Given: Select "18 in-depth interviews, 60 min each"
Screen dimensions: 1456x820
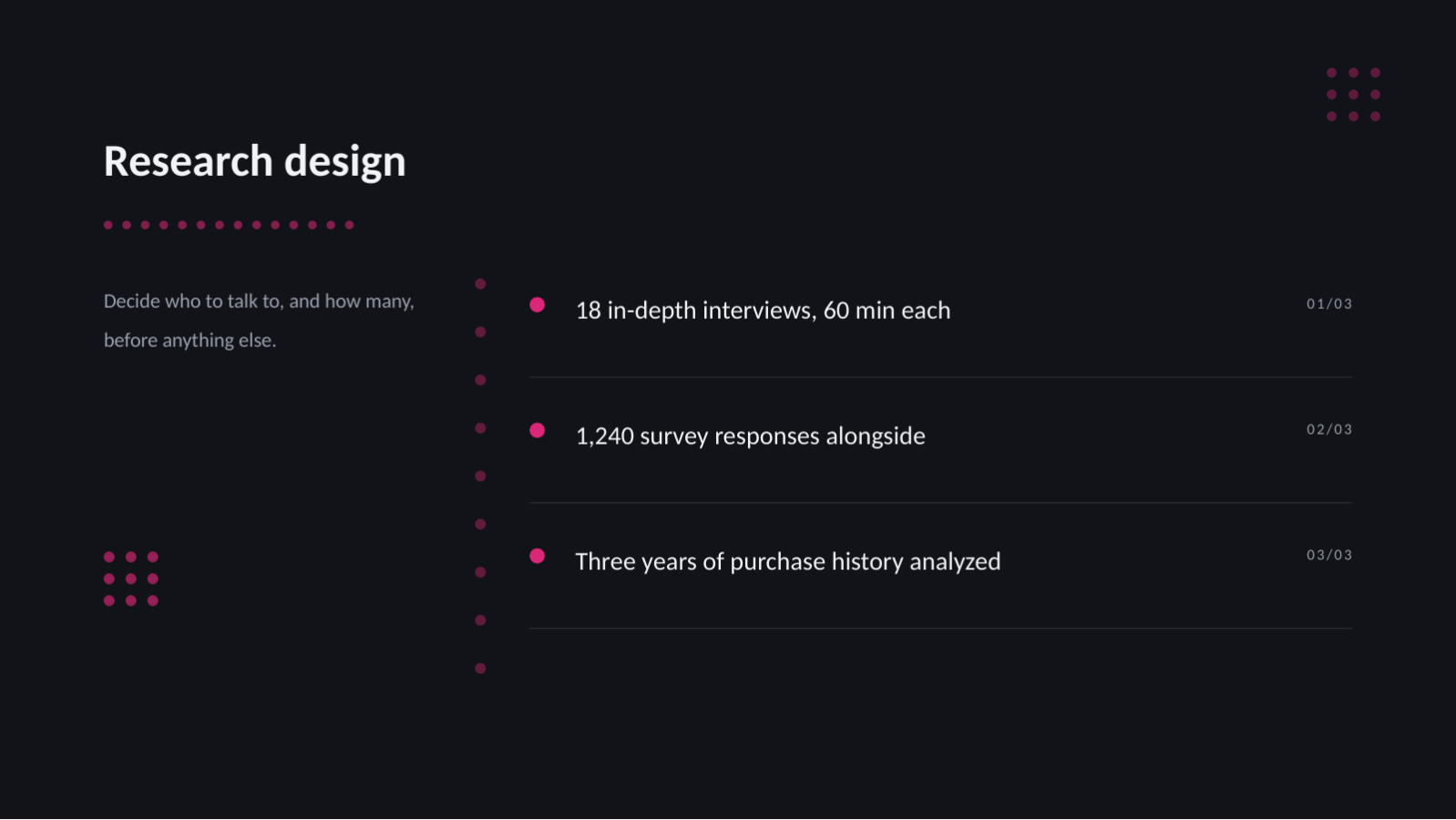Looking at the screenshot, I should coord(763,311).
